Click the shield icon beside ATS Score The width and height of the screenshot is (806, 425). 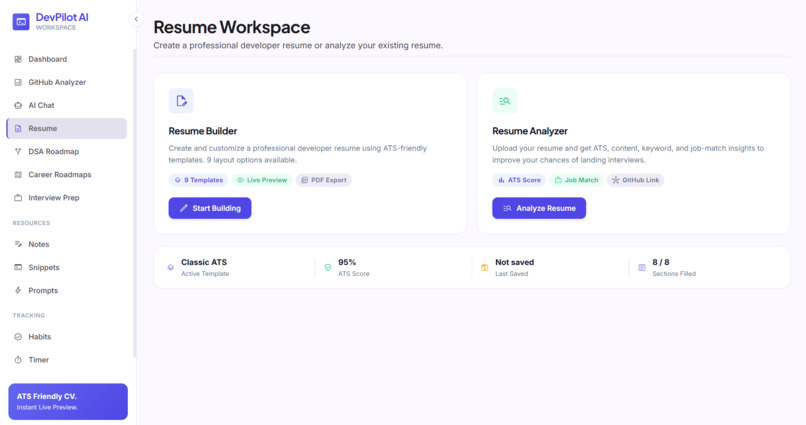pos(327,267)
